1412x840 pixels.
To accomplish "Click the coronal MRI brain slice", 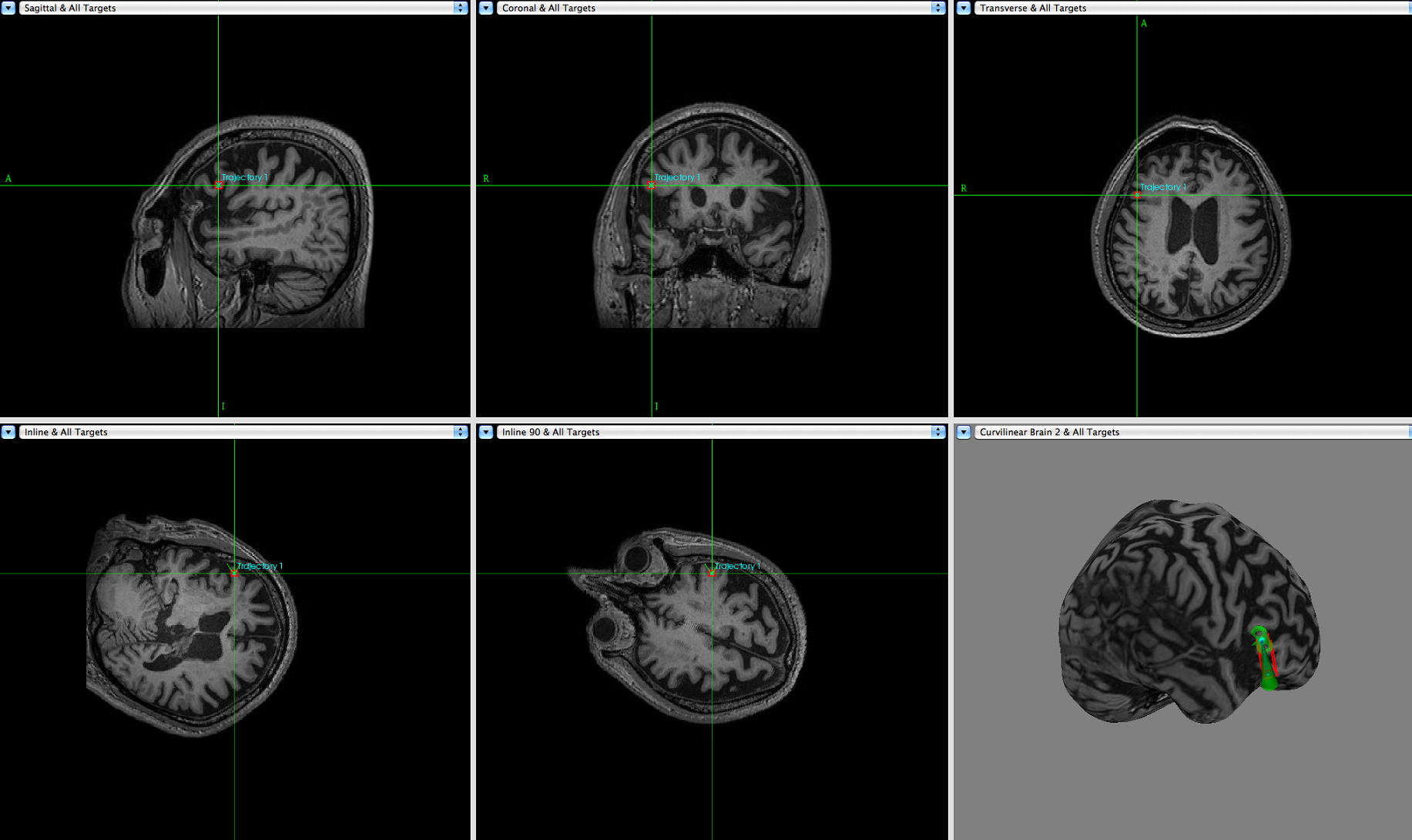I will pos(713,216).
